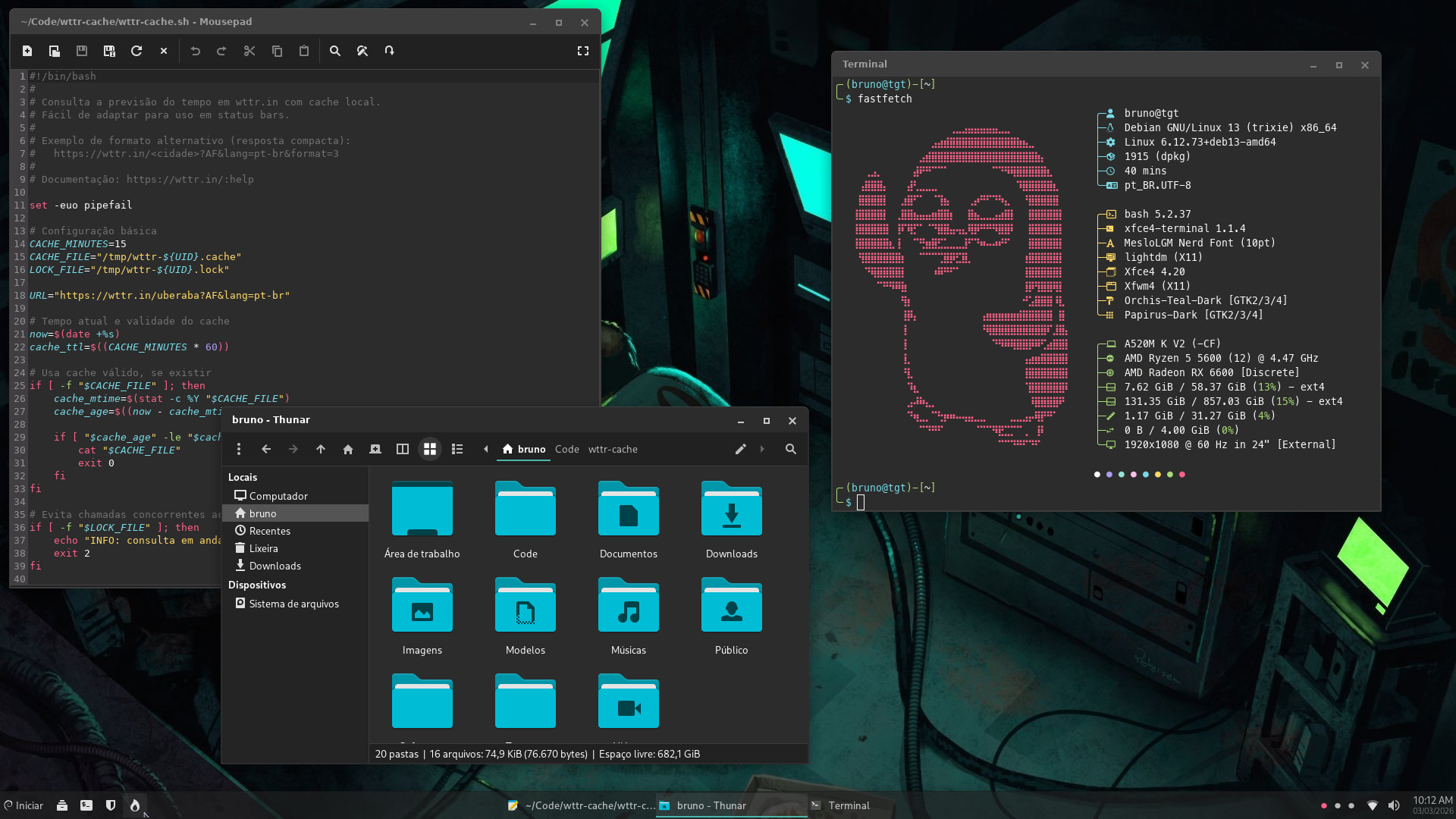Open the Downloads folder thumbnail
Image resolution: width=1456 pixels, height=819 pixels.
click(731, 520)
